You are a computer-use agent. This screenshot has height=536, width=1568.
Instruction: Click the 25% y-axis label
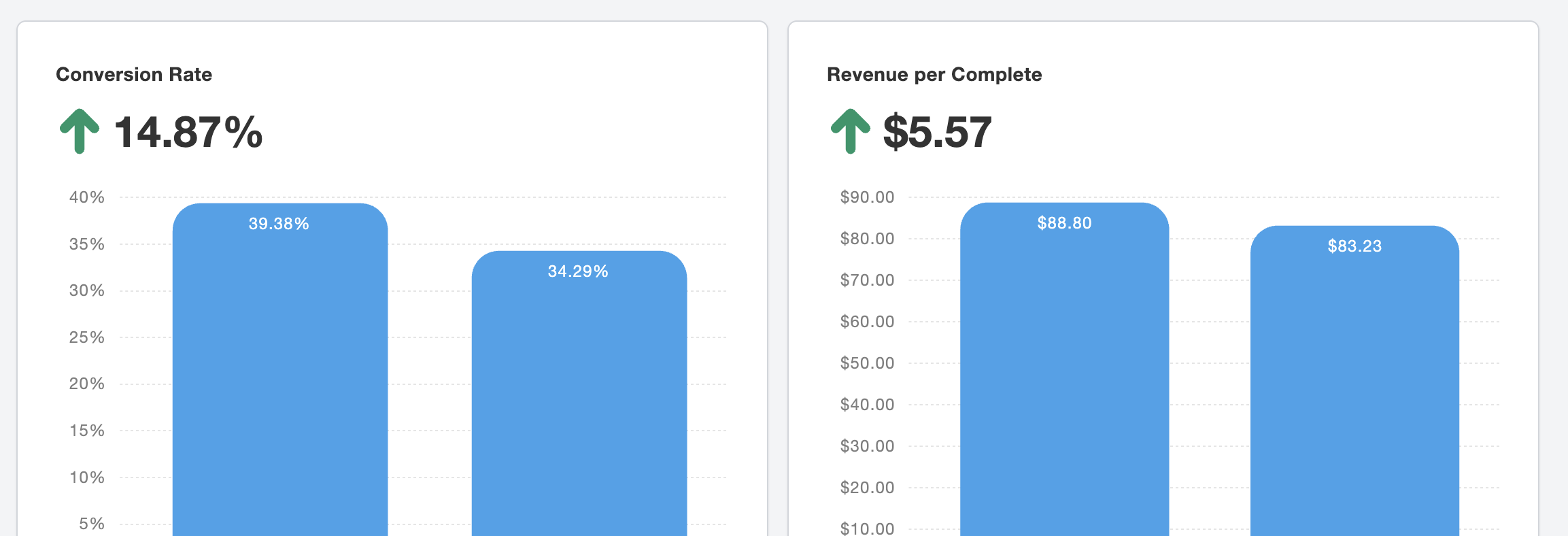[87, 337]
